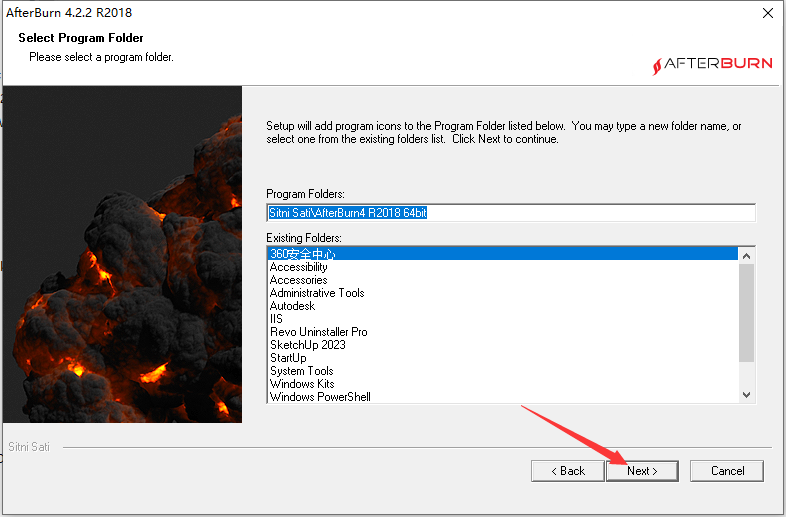This screenshot has height=517, width=786.
Task: Choose System Tools in the list
Action: [503, 371]
